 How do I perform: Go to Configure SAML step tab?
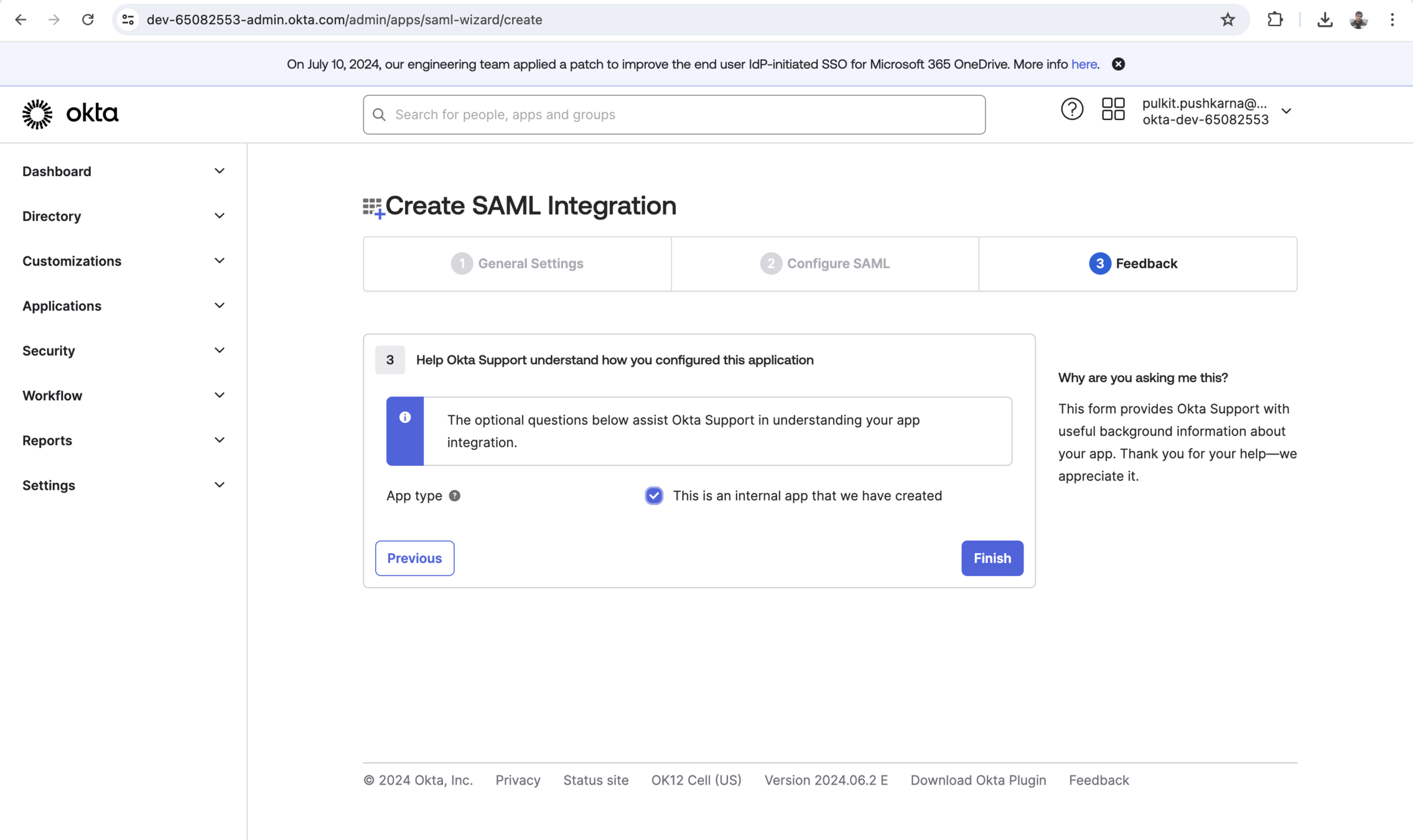coord(824,264)
